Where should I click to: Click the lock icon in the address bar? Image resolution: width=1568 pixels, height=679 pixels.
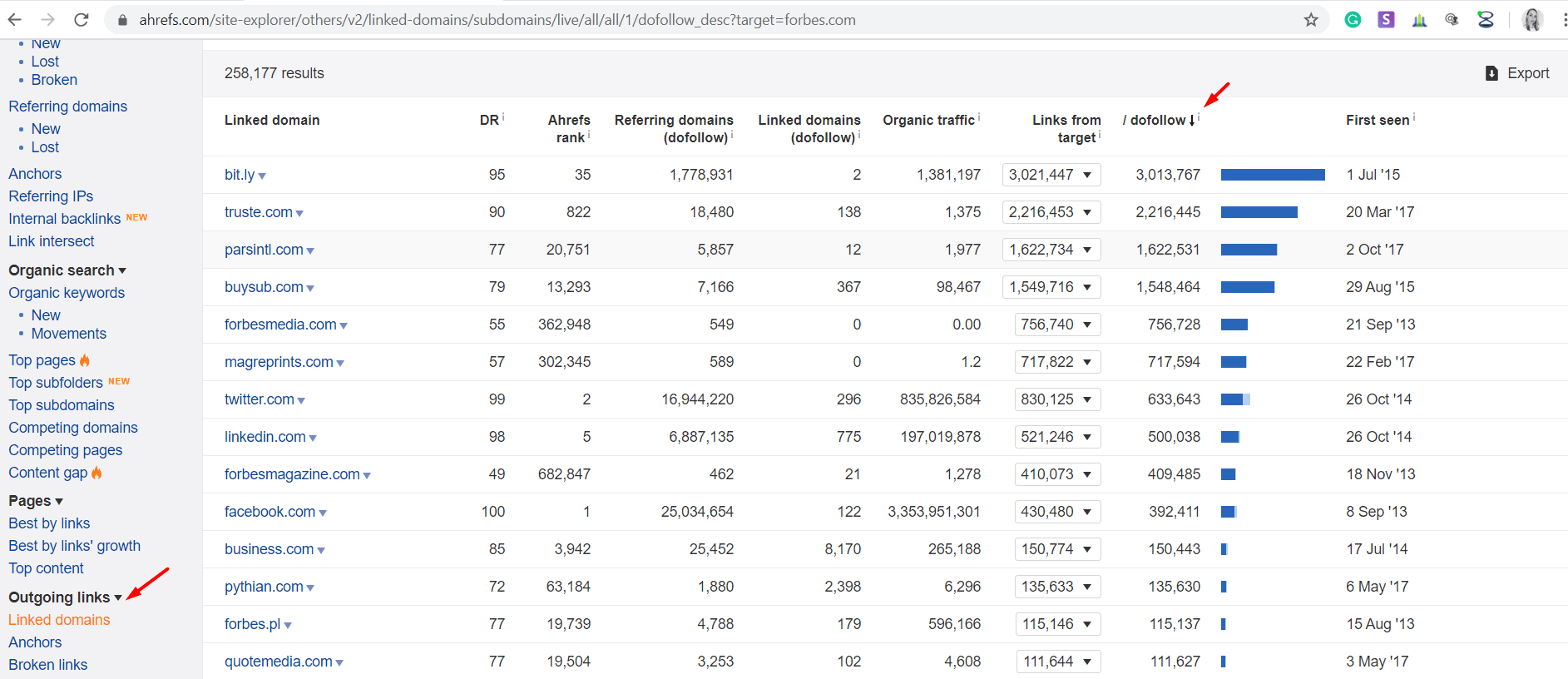tap(122, 20)
